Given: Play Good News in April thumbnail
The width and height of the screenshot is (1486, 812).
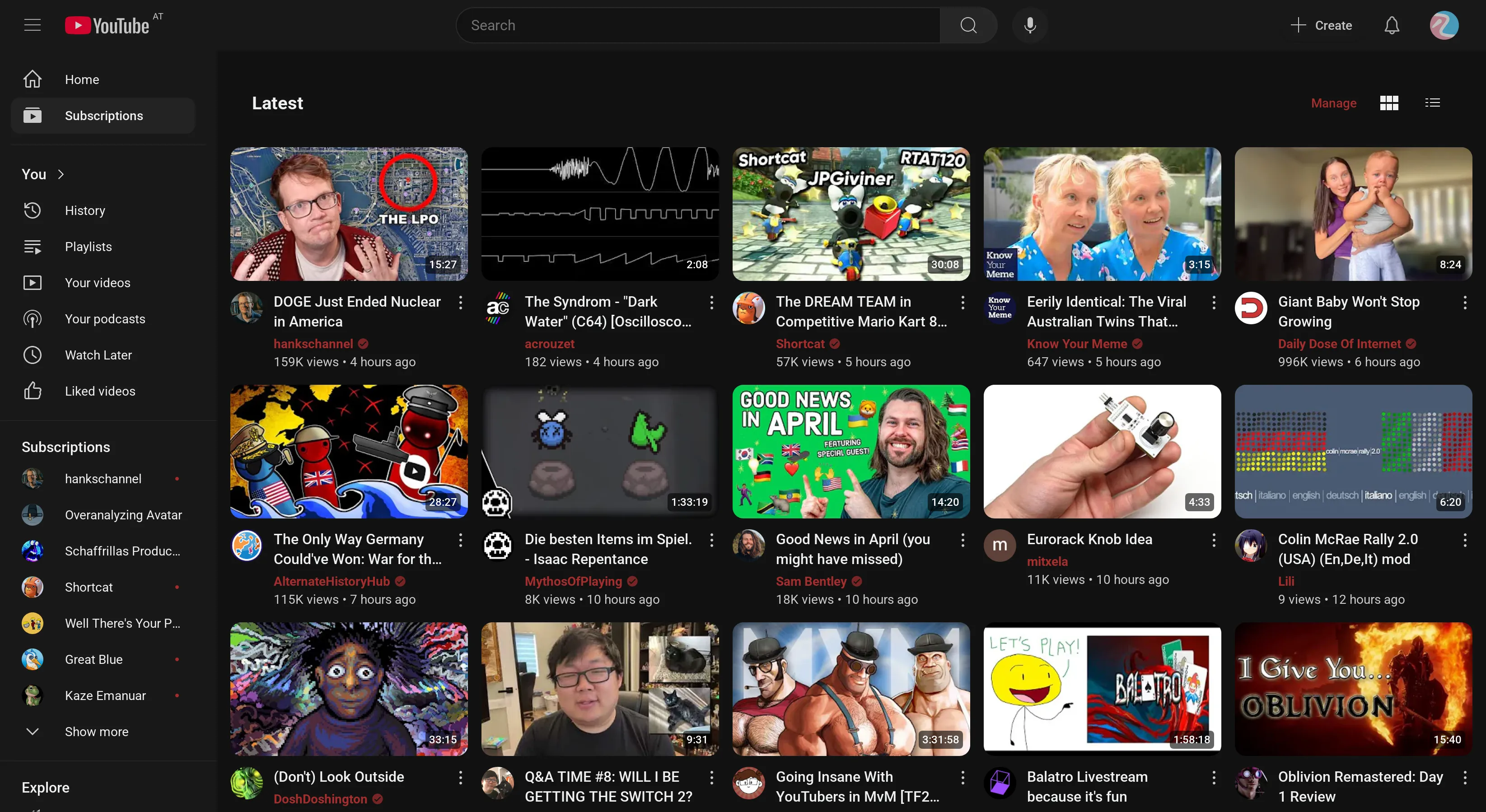Looking at the screenshot, I should tap(851, 452).
